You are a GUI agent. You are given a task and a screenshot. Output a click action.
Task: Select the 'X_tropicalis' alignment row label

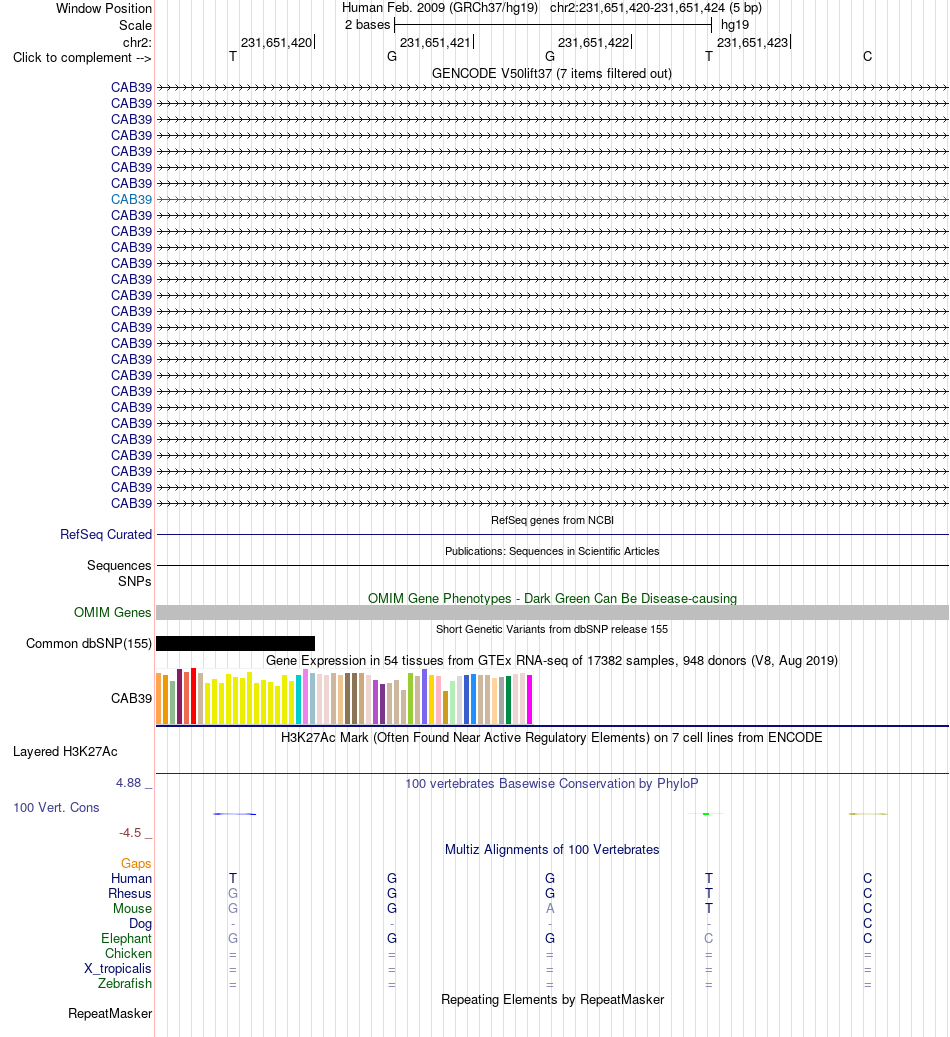[x=118, y=969]
